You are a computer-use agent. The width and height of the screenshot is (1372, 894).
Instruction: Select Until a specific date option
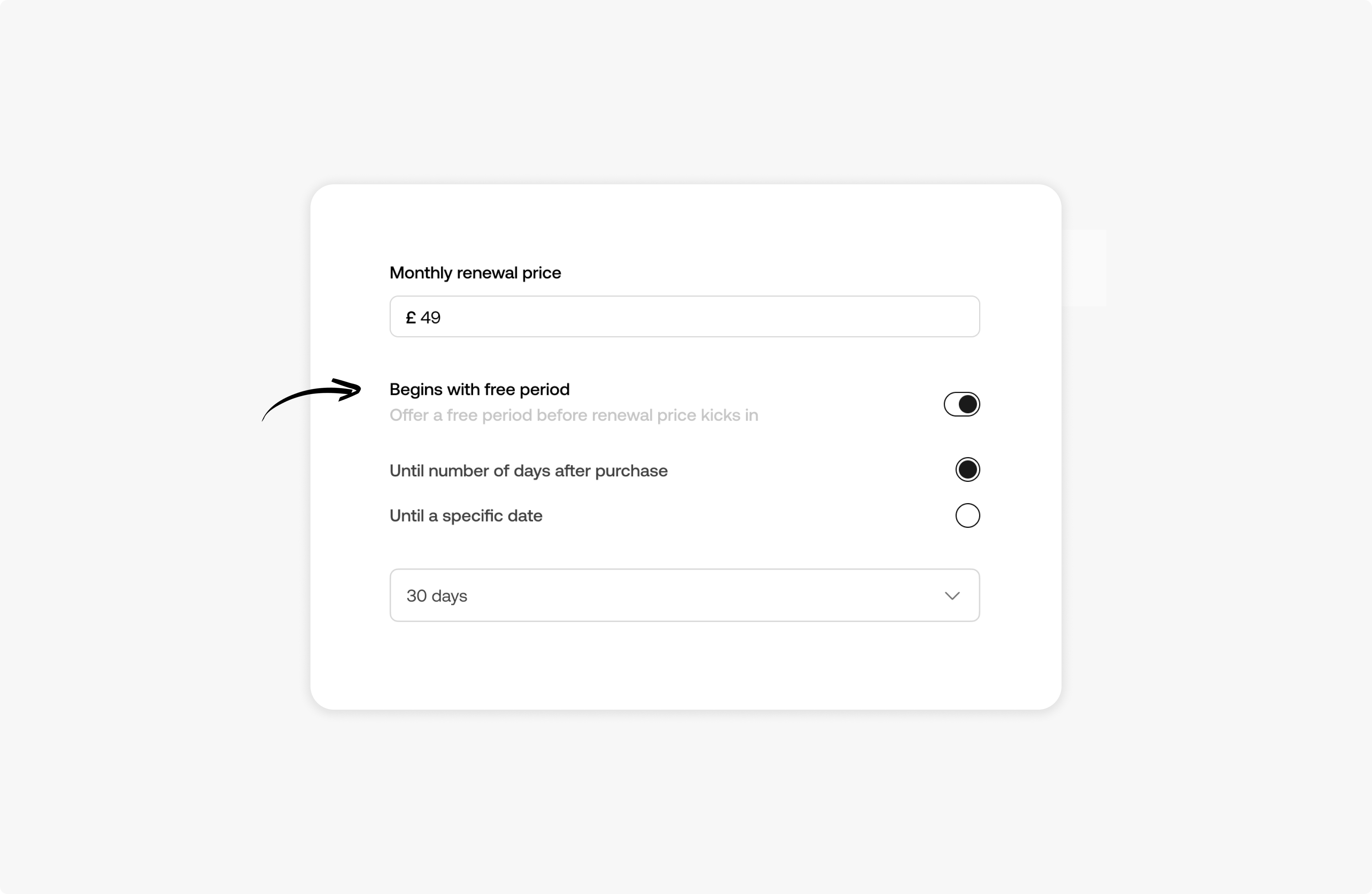point(967,515)
